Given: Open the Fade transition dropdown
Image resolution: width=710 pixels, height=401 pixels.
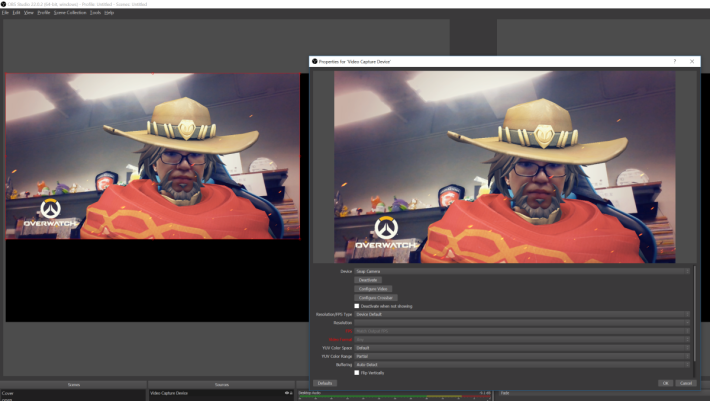Looking at the screenshot, I should [x=604, y=393].
